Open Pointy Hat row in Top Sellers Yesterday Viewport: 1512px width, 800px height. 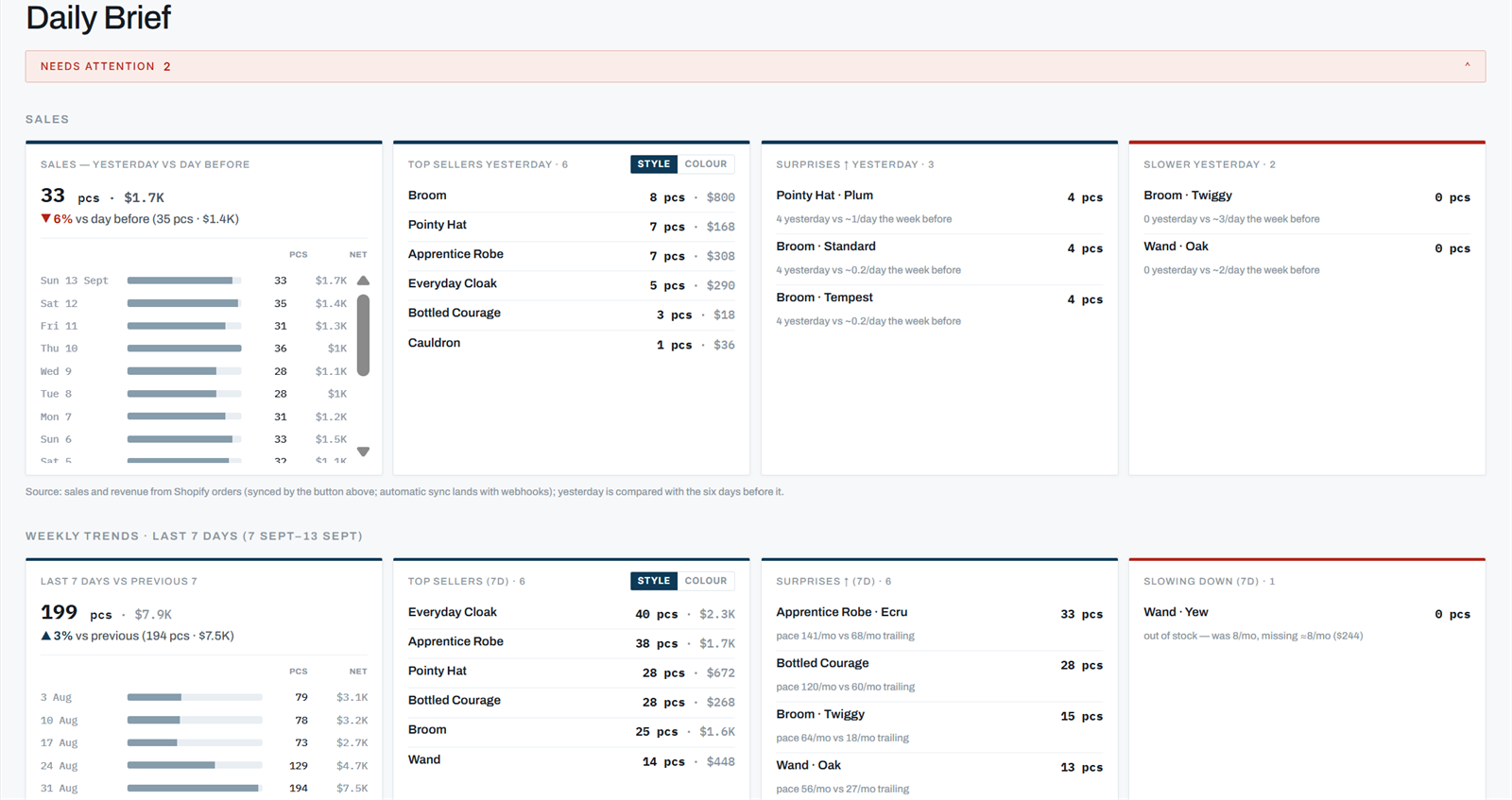pyautogui.click(x=571, y=226)
